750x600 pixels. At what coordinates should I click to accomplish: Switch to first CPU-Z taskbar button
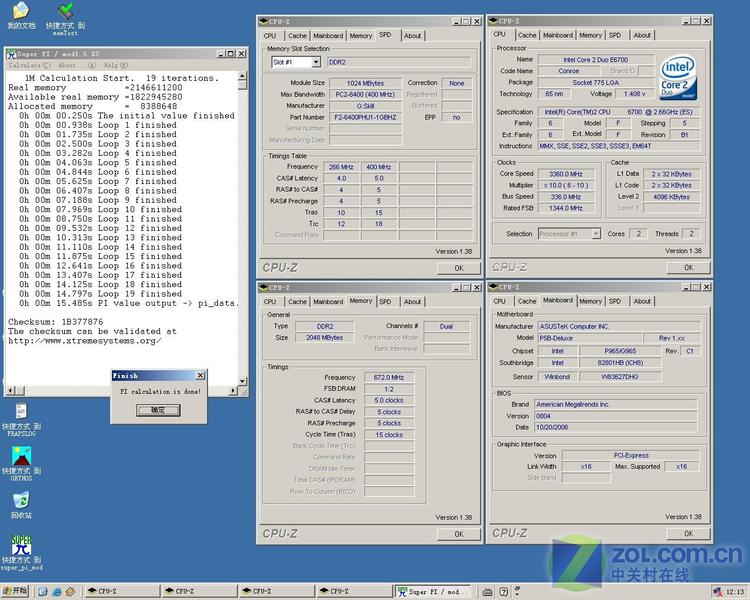coord(121,592)
